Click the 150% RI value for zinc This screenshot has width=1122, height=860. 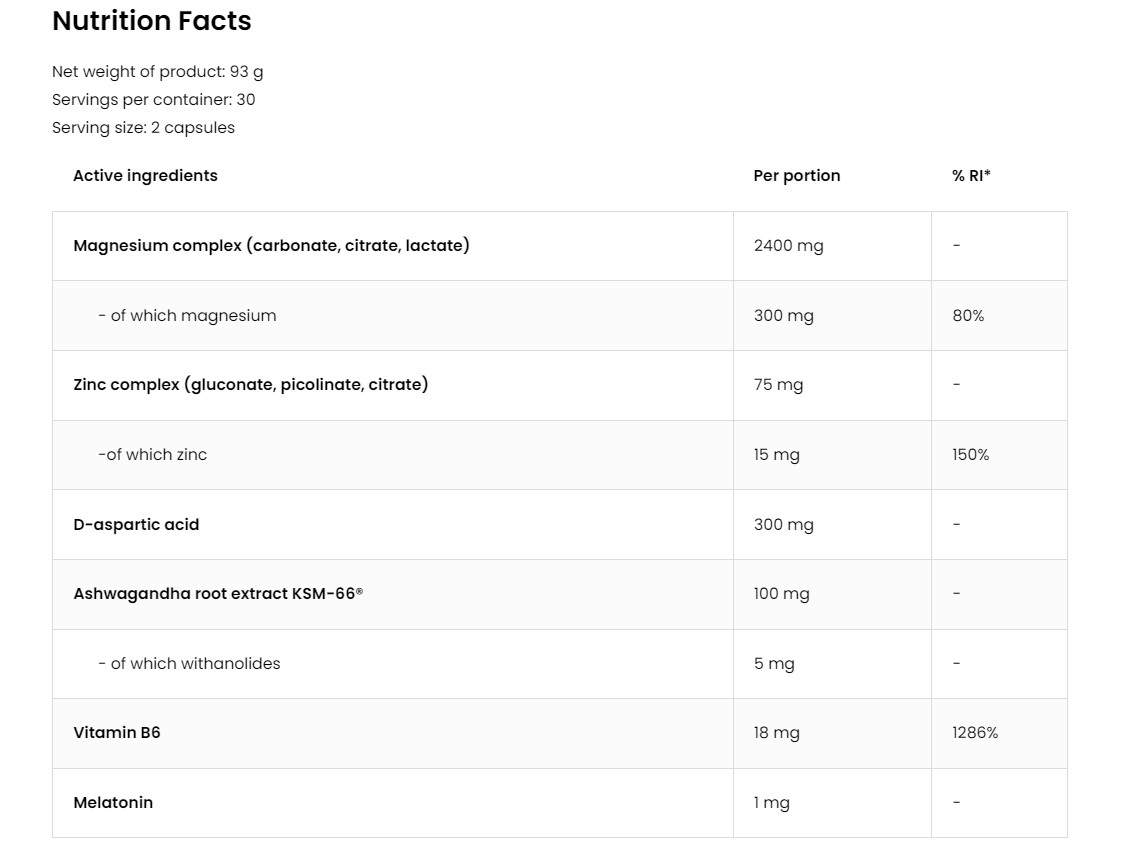coord(971,455)
